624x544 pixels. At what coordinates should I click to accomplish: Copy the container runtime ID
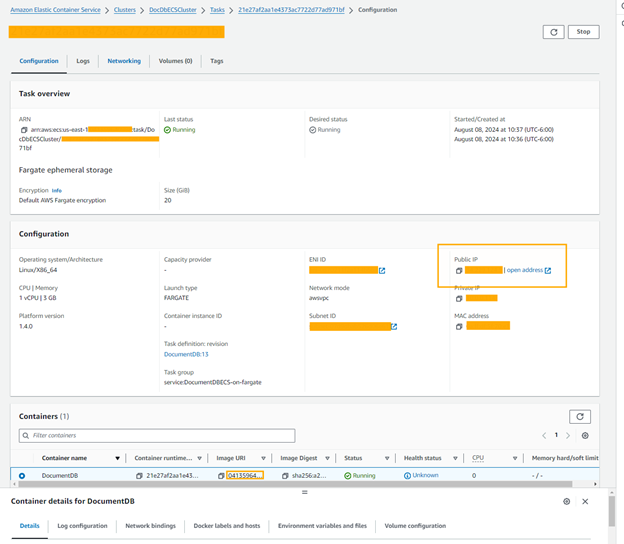pyautogui.click(x=139, y=476)
